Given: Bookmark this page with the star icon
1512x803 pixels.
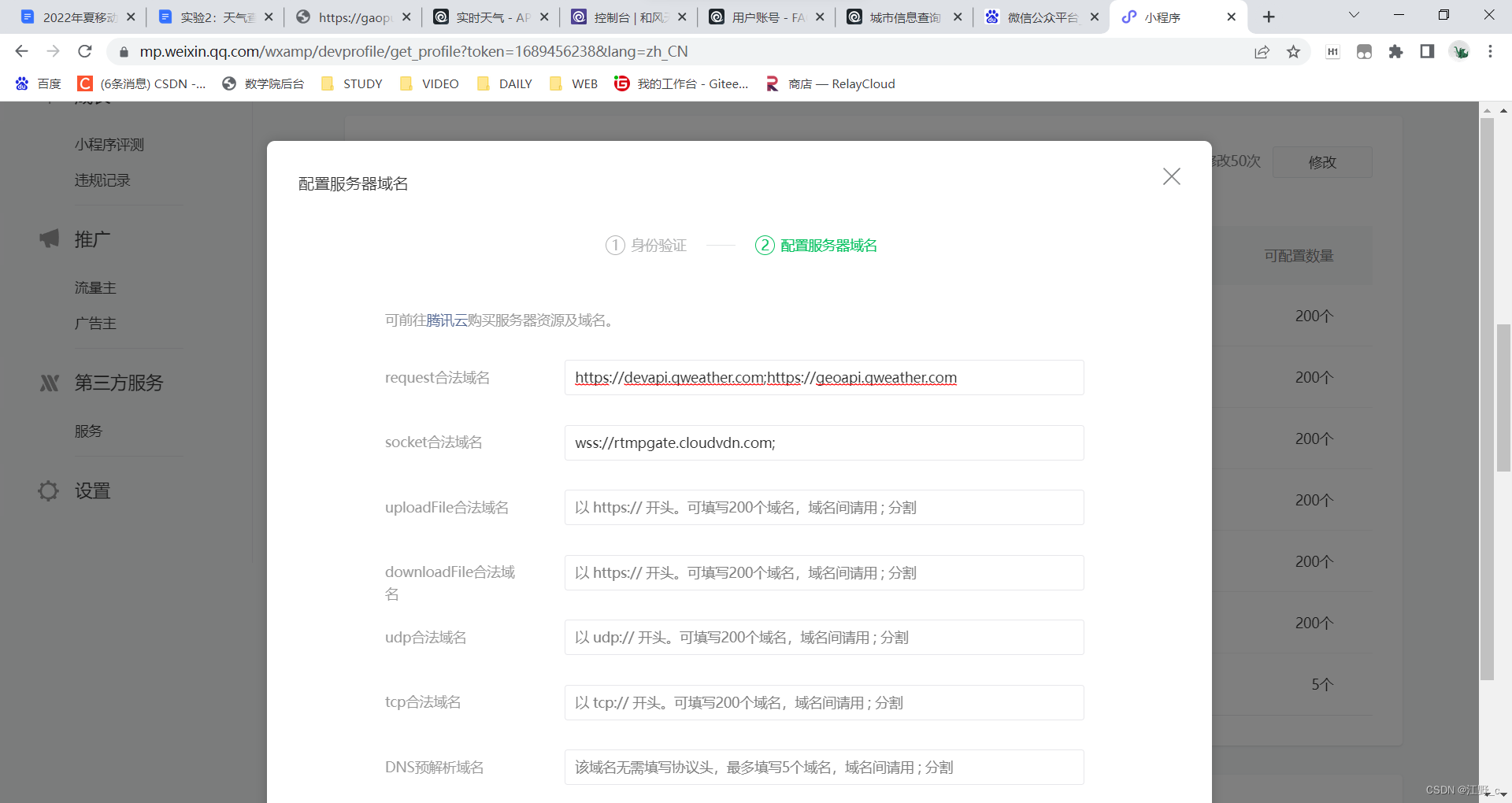Looking at the screenshot, I should [1293, 51].
